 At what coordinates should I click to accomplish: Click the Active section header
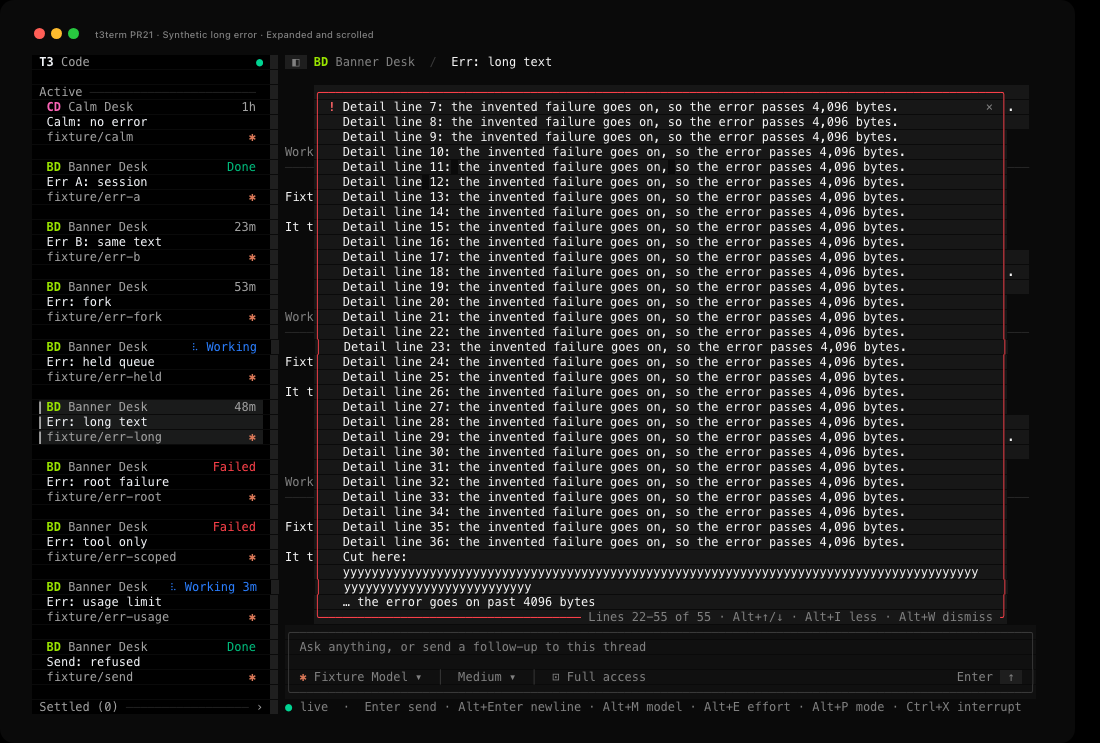pyautogui.click(x=60, y=92)
